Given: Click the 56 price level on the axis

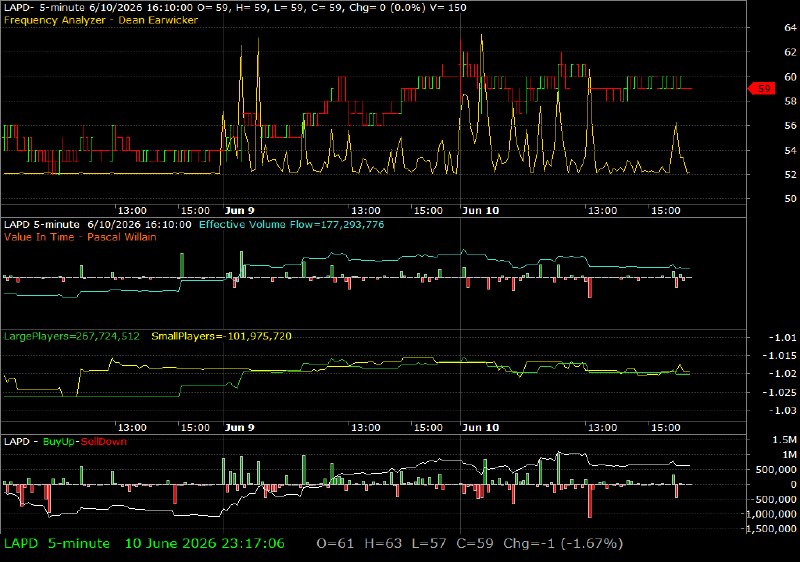Looking at the screenshot, I should [x=790, y=125].
